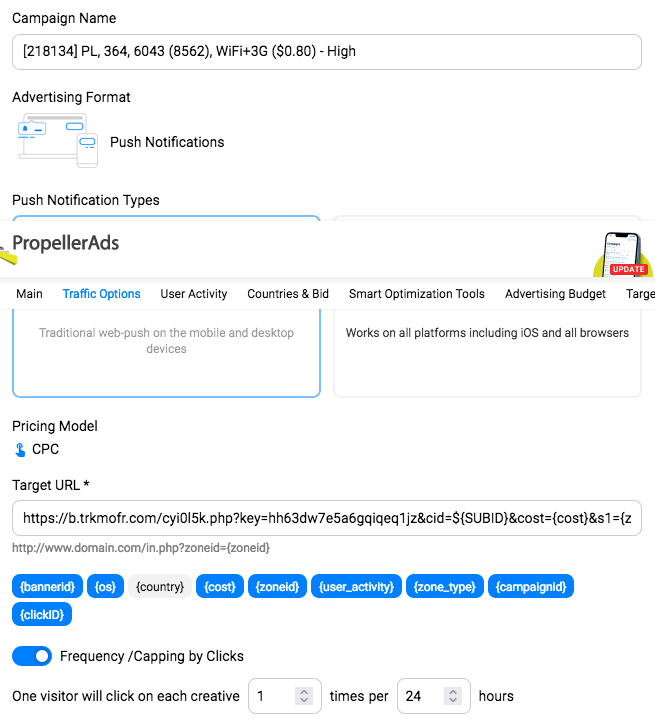Click the PropellerAds logo
This screenshot has height=725, width=655.
(65, 243)
